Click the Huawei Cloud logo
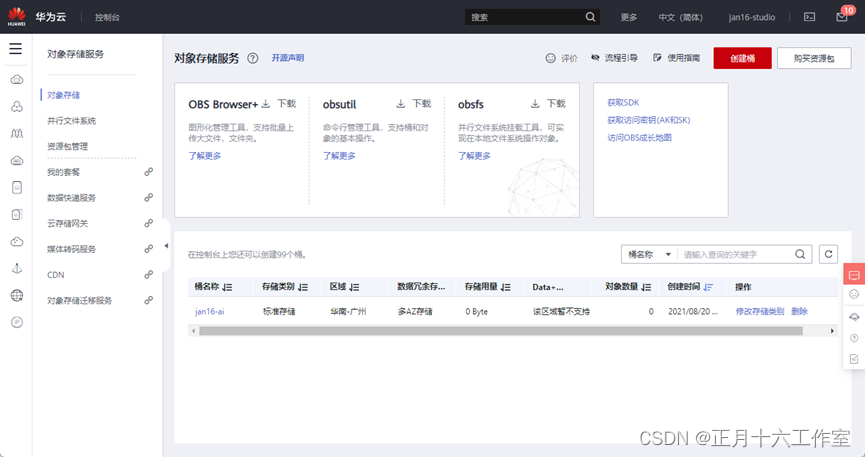This screenshot has width=865, height=457. pyautogui.click(x=17, y=17)
